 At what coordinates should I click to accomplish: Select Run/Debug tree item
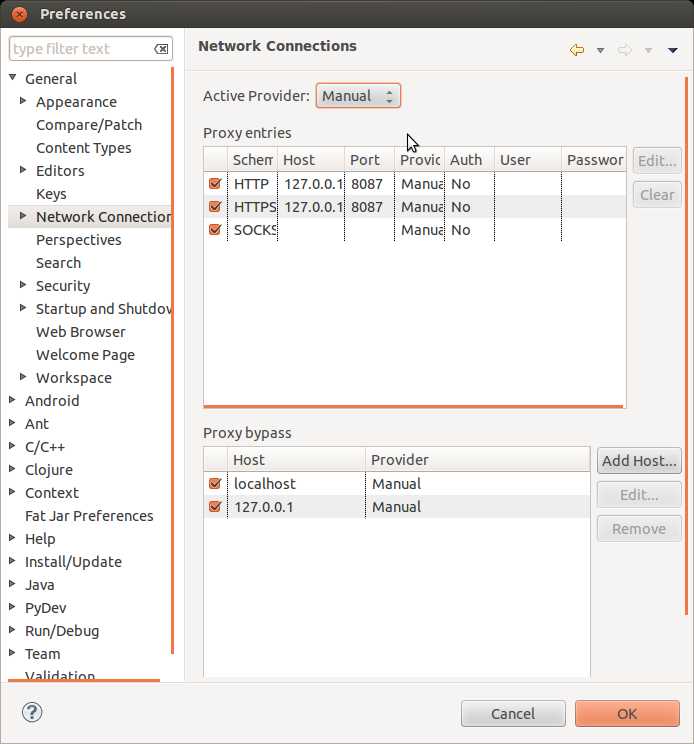tap(62, 631)
